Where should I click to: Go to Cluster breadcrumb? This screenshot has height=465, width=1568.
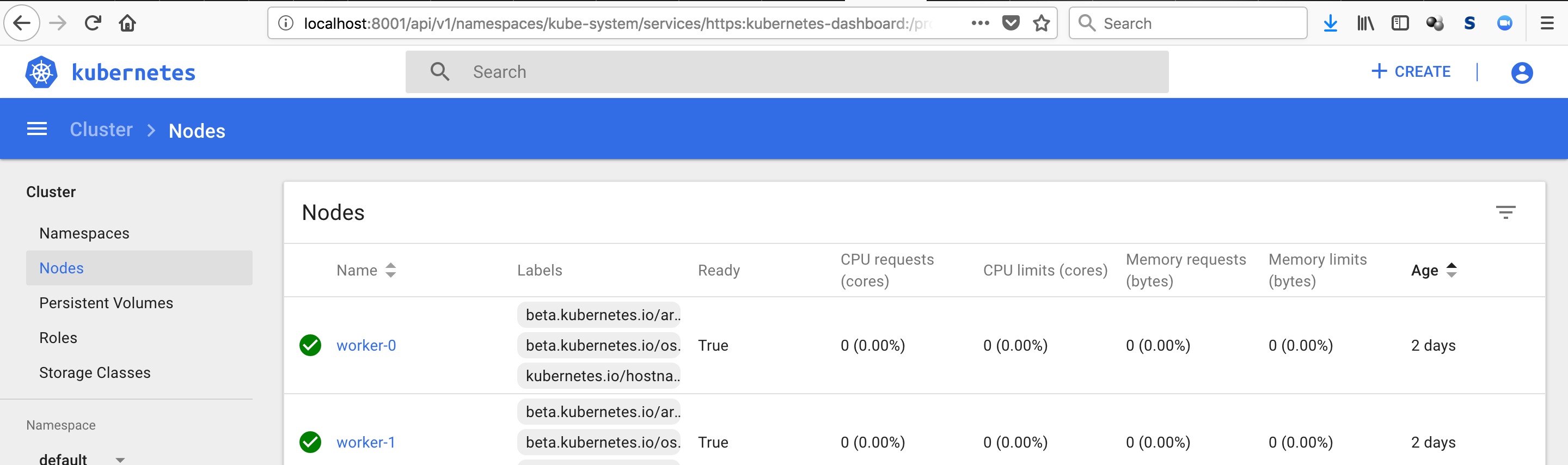pyautogui.click(x=101, y=129)
